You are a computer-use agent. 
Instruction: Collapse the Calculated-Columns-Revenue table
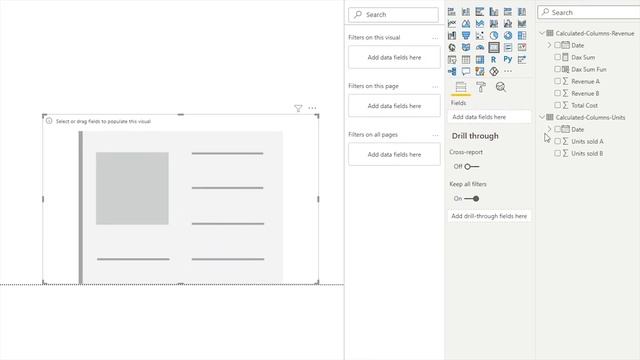[x=542, y=33]
